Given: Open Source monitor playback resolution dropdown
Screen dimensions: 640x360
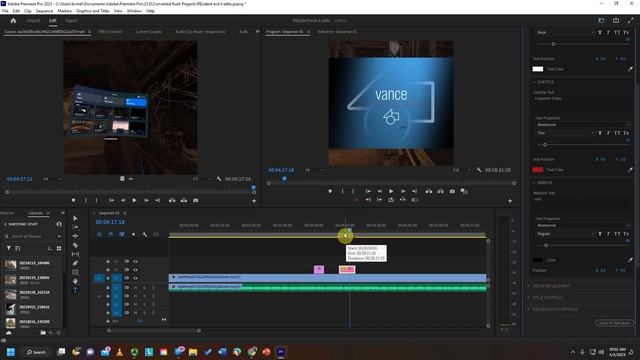Looking at the screenshot, I should 201,179.
